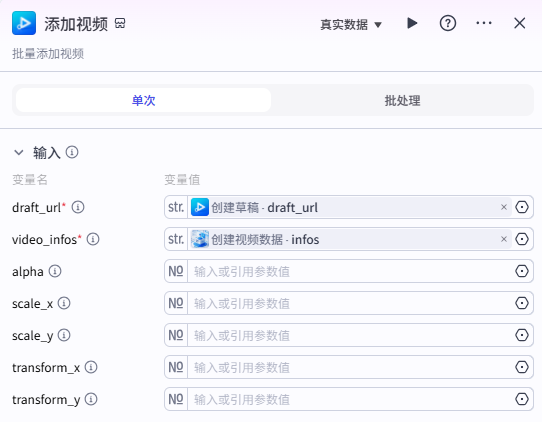Open the three-dot more options menu
The width and height of the screenshot is (542, 422).
(484, 23)
